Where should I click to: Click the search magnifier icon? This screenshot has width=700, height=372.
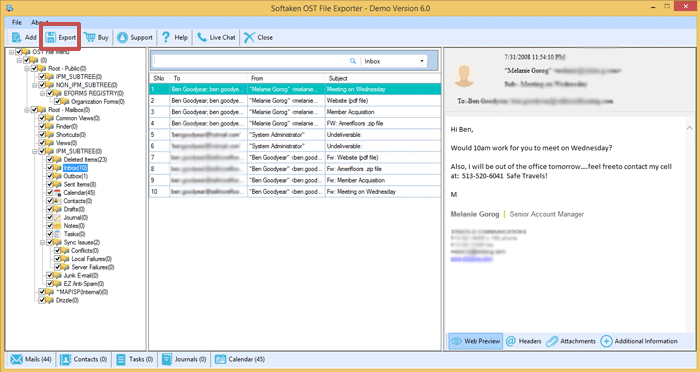[x=353, y=61]
